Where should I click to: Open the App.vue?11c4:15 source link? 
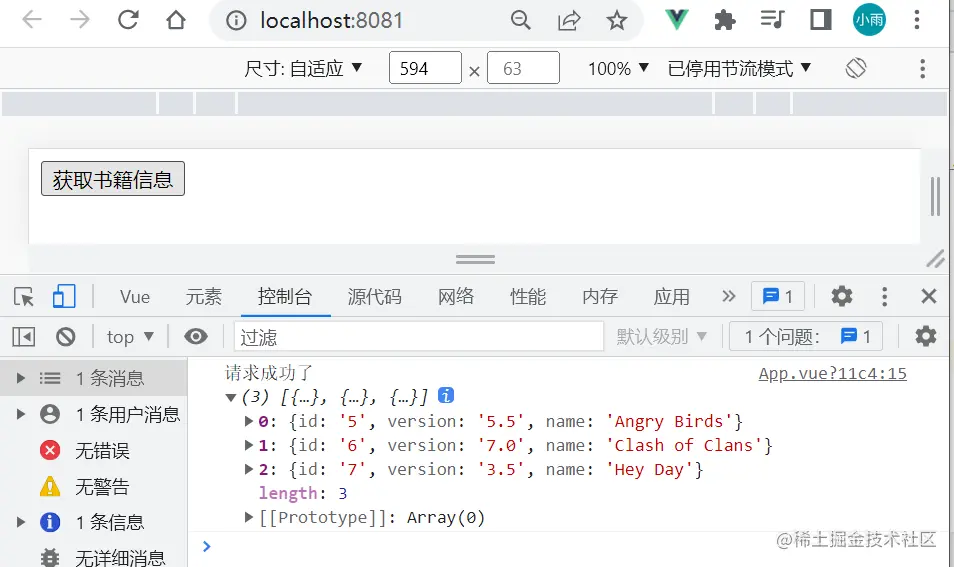click(832, 374)
